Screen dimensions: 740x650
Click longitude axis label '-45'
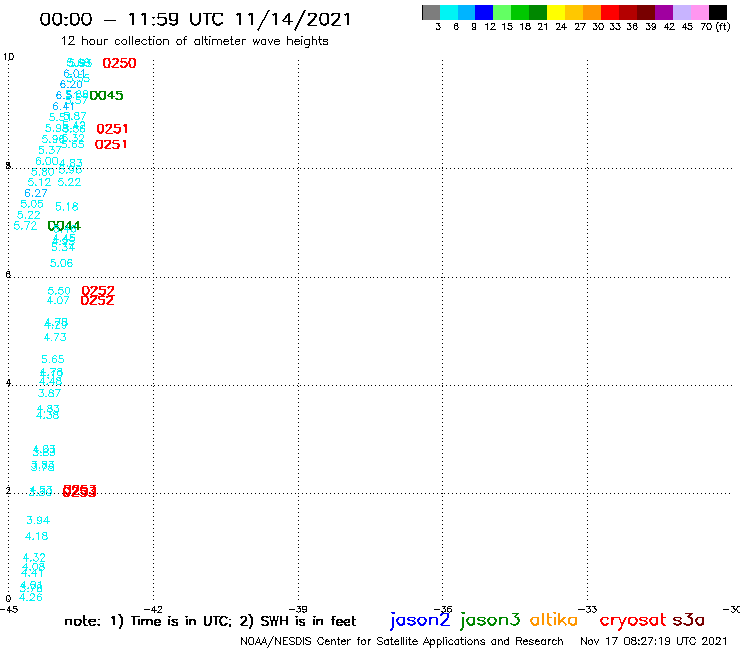(x=9, y=609)
